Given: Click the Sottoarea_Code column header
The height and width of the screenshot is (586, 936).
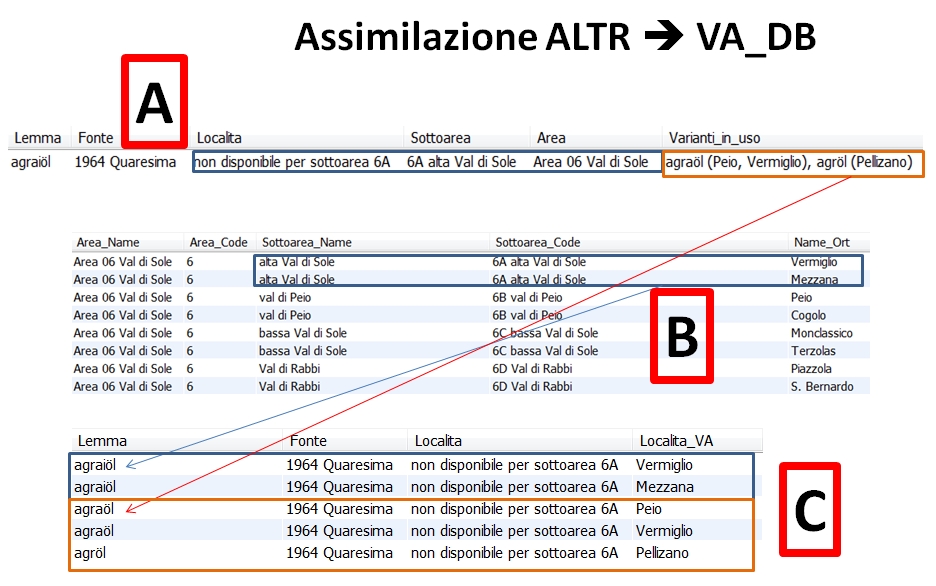Looking at the screenshot, I should pos(537,242).
